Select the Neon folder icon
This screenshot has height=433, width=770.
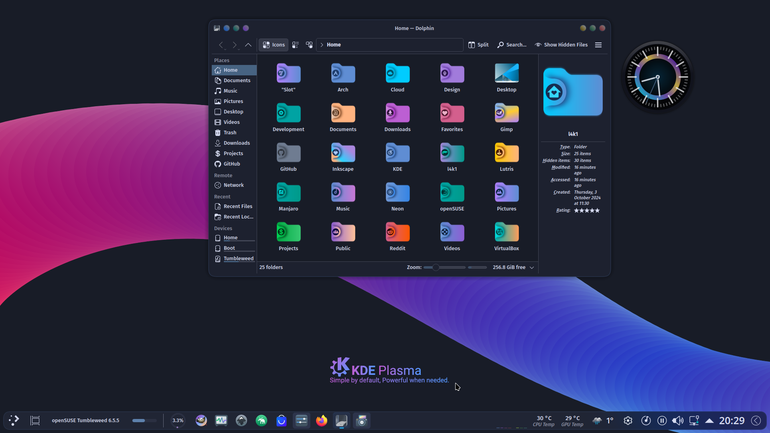tap(397, 193)
